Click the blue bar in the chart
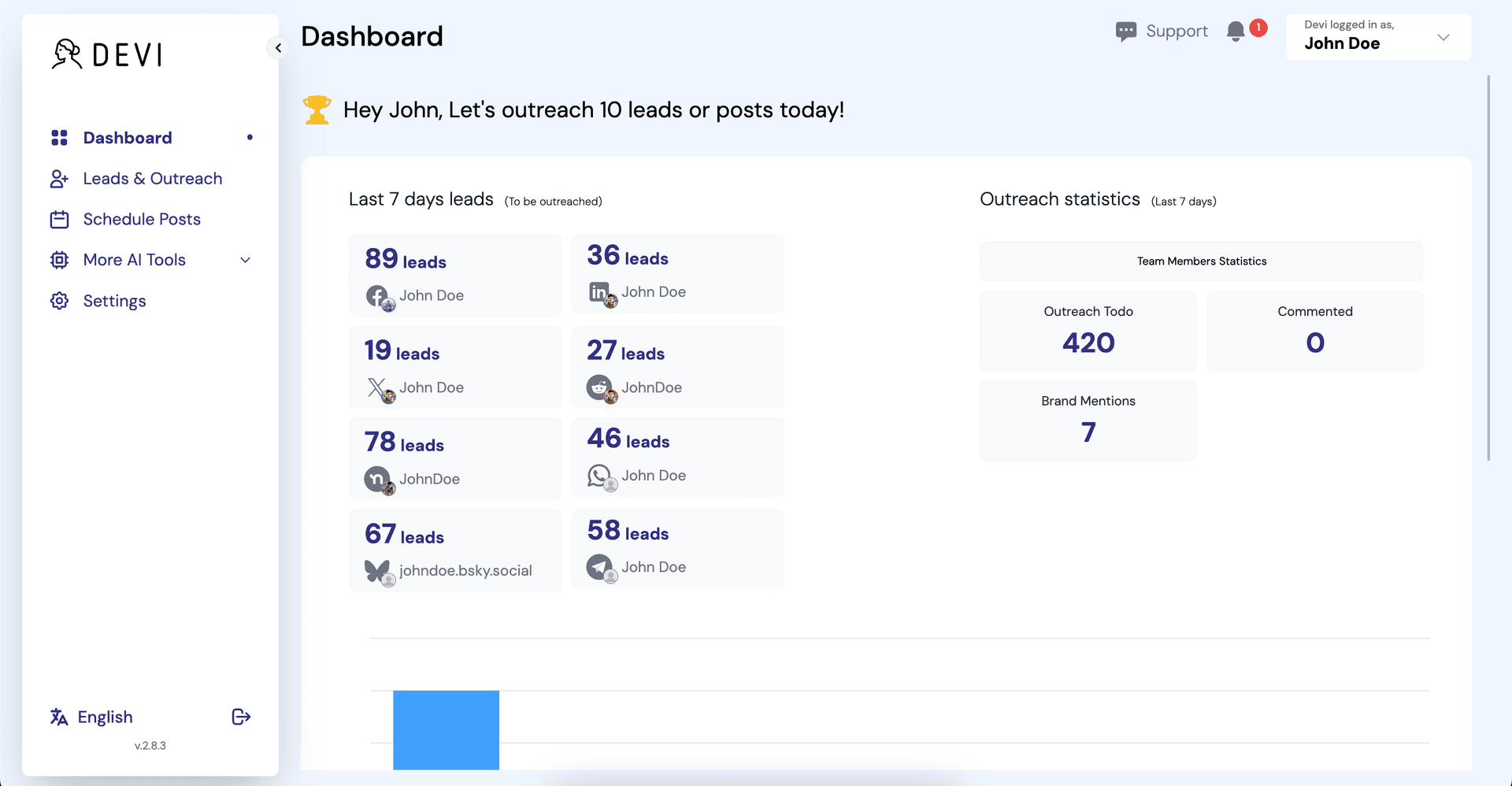 (x=446, y=729)
